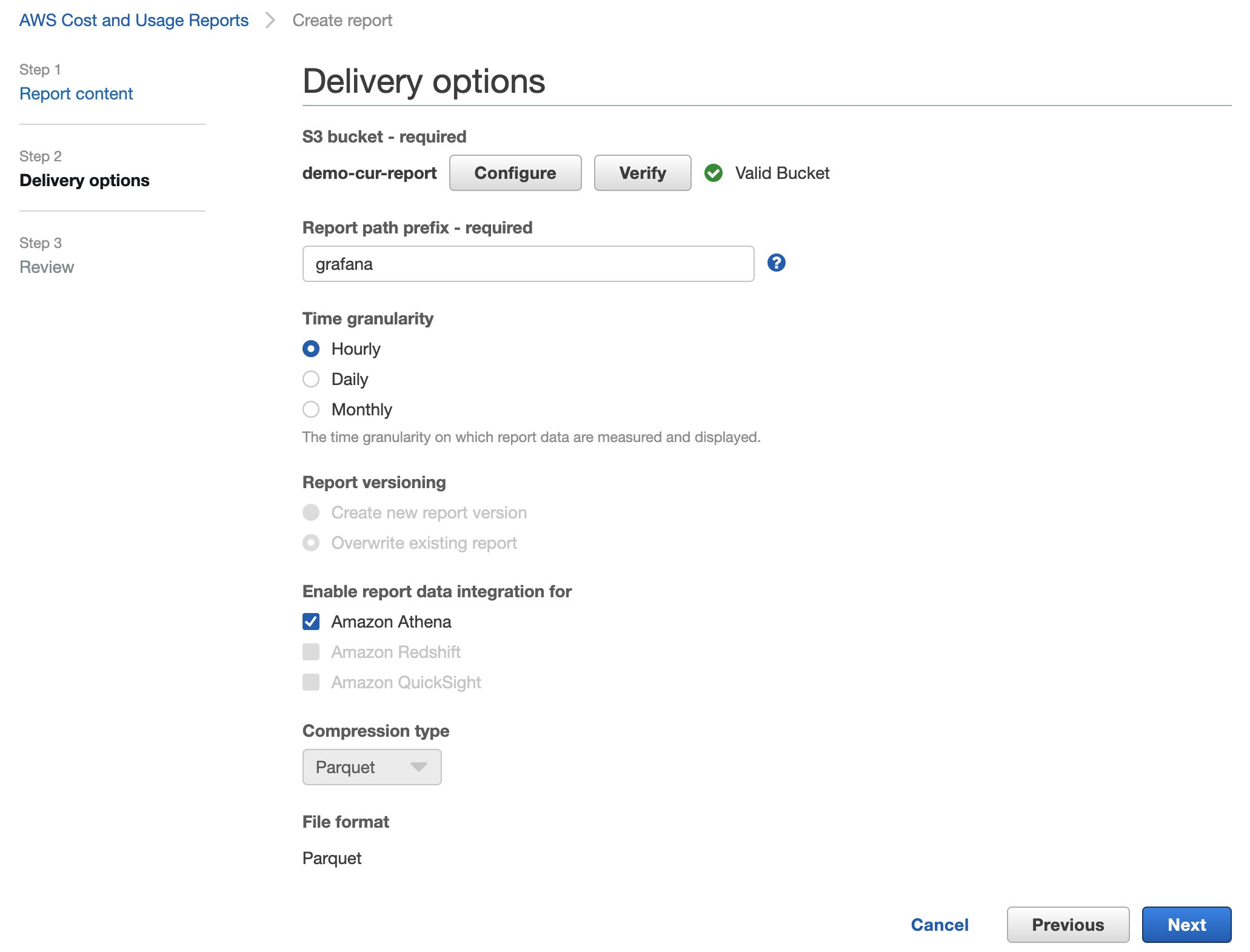Click the Cancel link

[939, 925]
